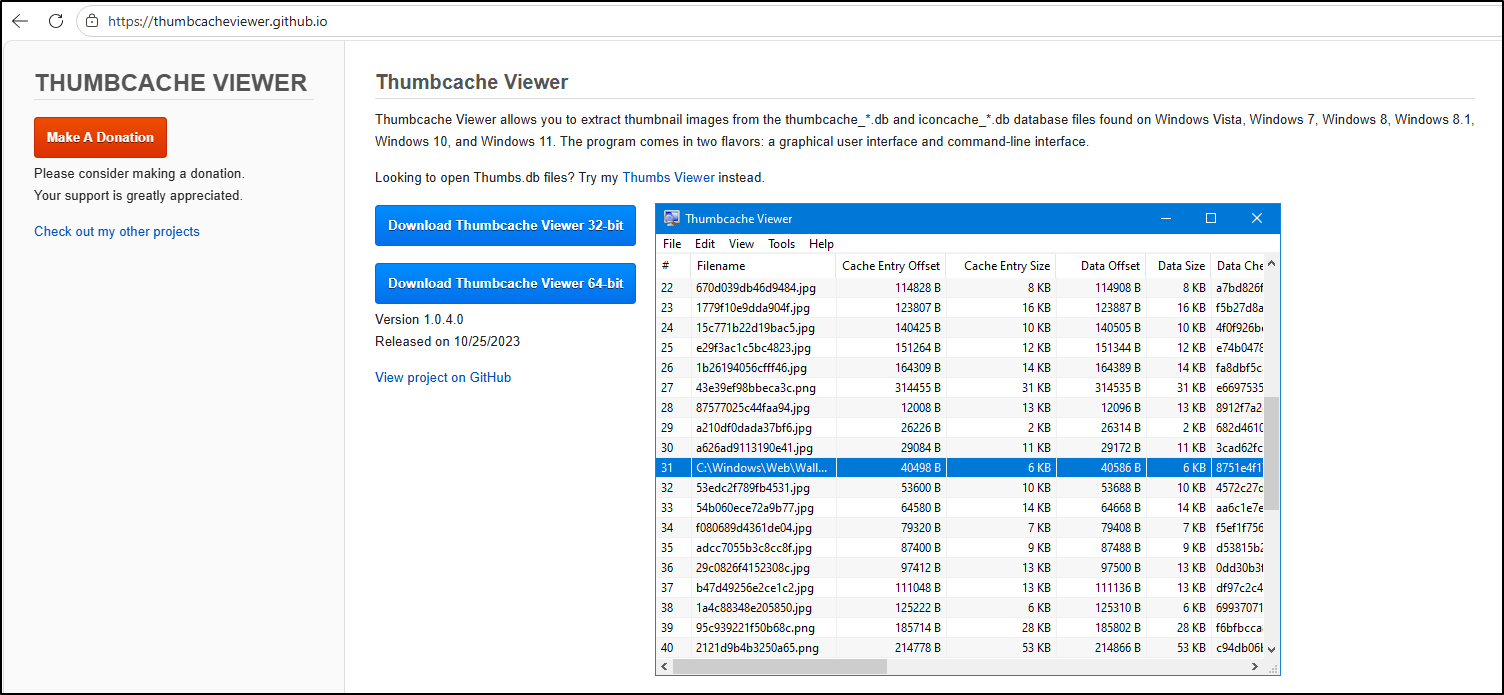This screenshot has width=1504, height=695.
Task: Close the Thumbcache Viewer window
Action: click(1257, 218)
